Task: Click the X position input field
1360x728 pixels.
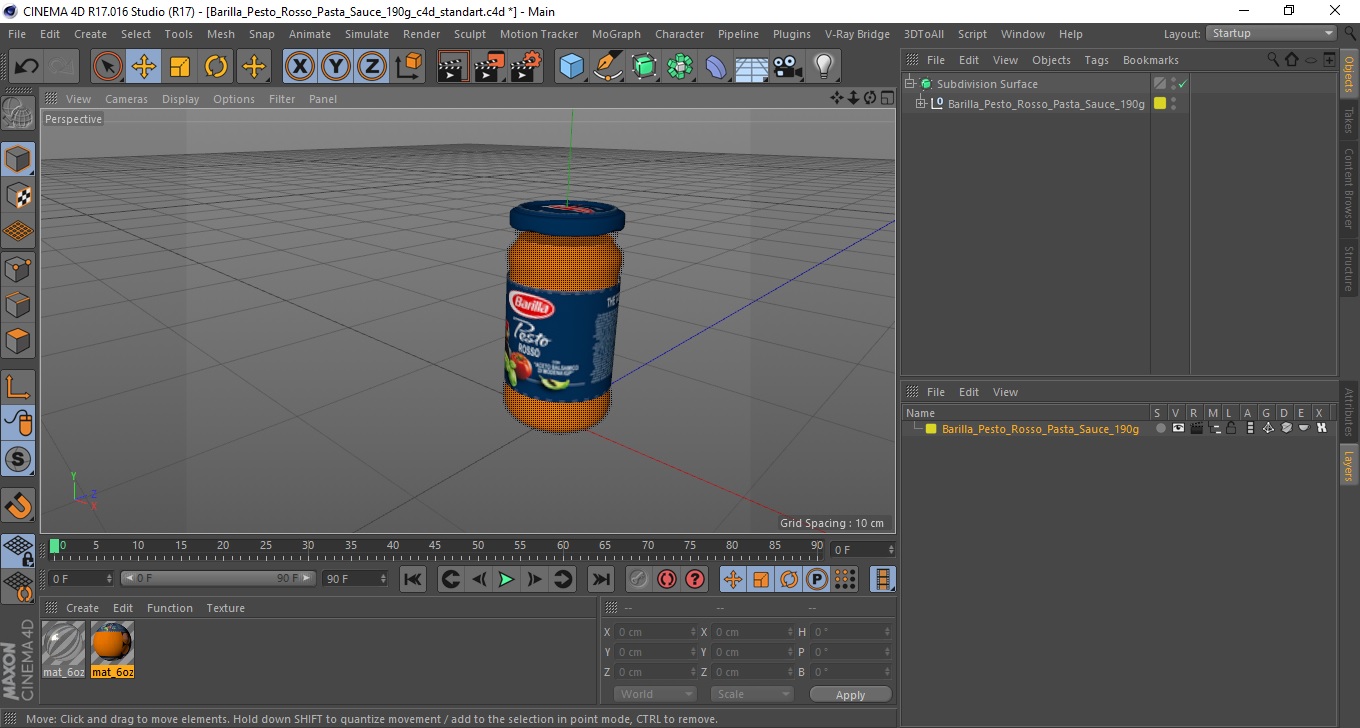Action: tap(655, 632)
